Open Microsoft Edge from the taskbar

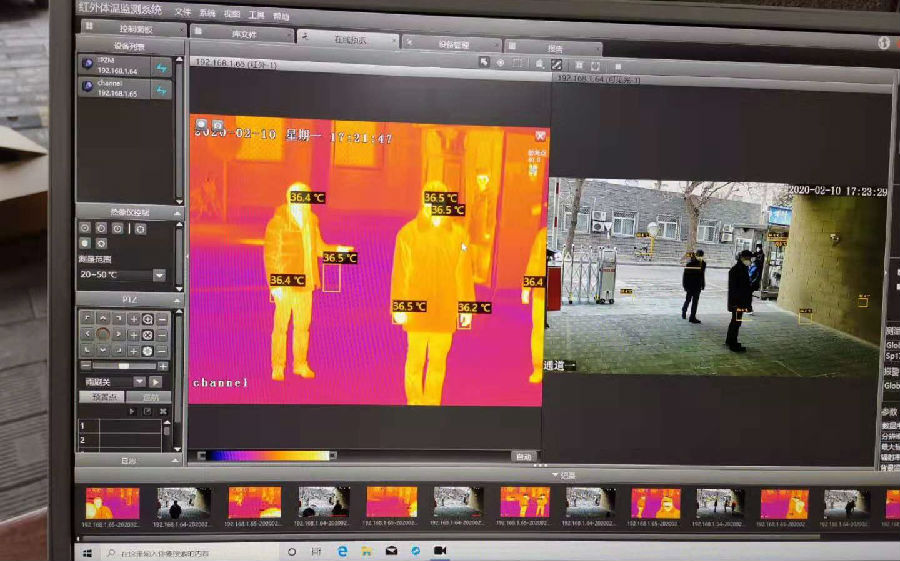pyautogui.click(x=342, y=551)
